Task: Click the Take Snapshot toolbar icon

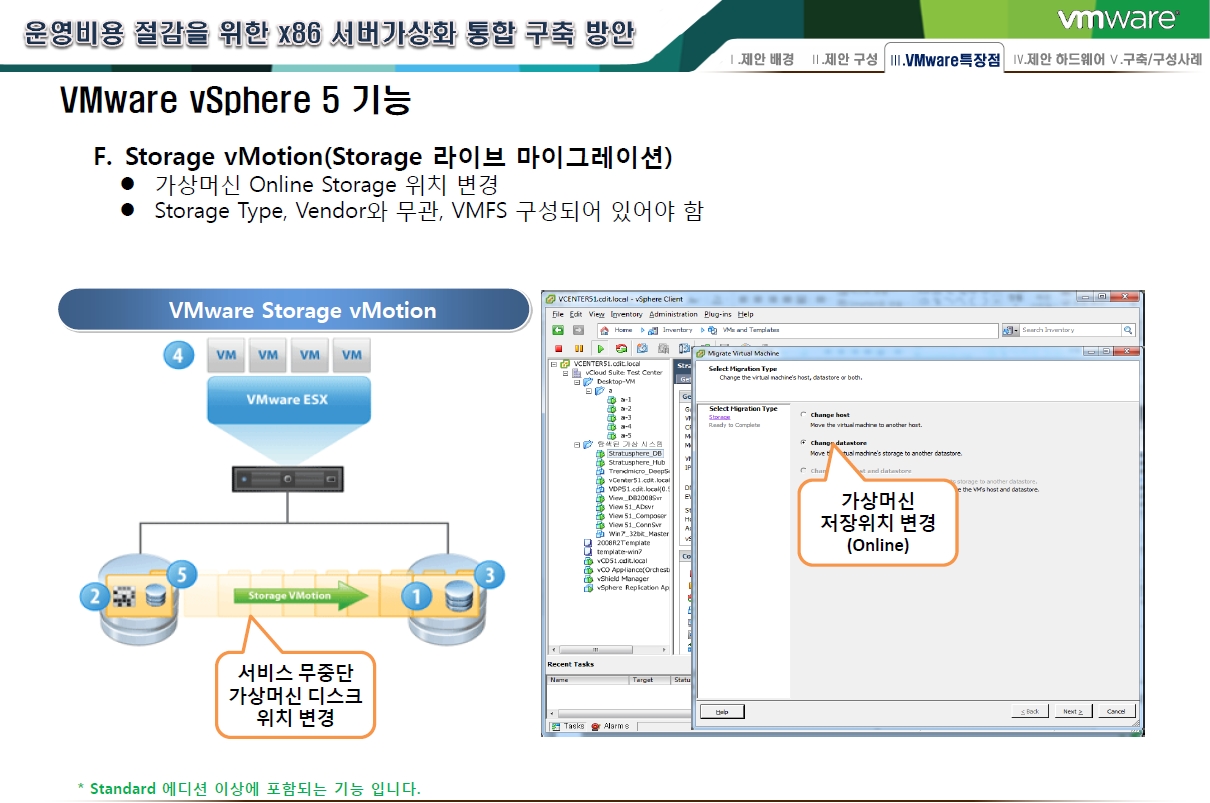Action: pyautogui.click(x=641, y=348)
